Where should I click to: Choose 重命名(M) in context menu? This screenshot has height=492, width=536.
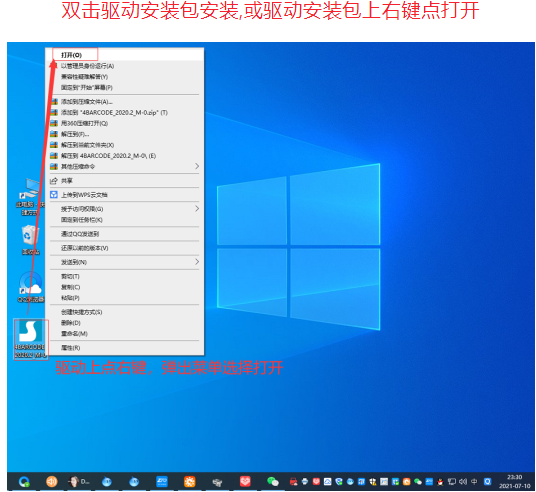tap(125, 334)
